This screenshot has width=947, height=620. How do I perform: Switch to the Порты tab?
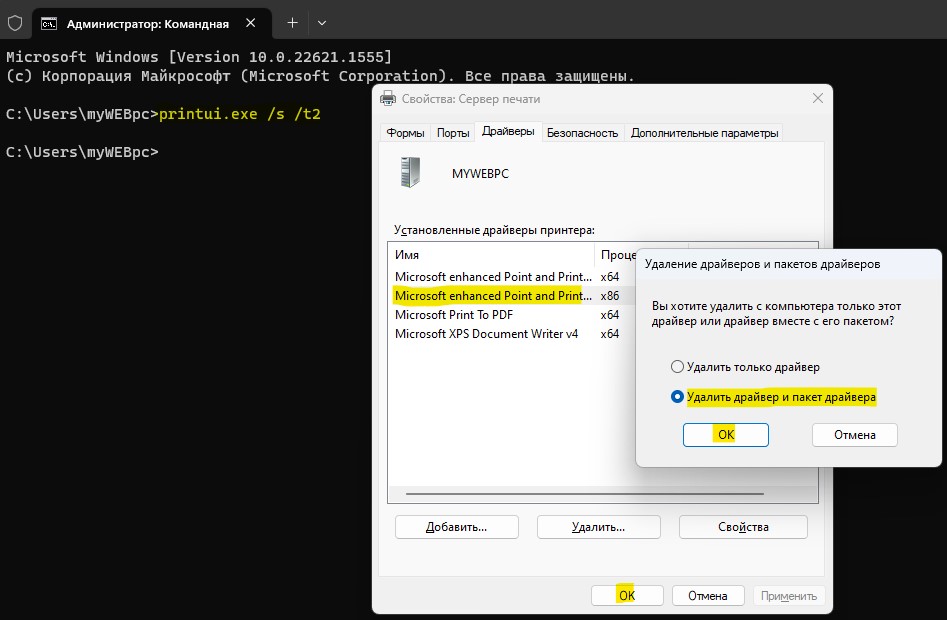[453, 133]
